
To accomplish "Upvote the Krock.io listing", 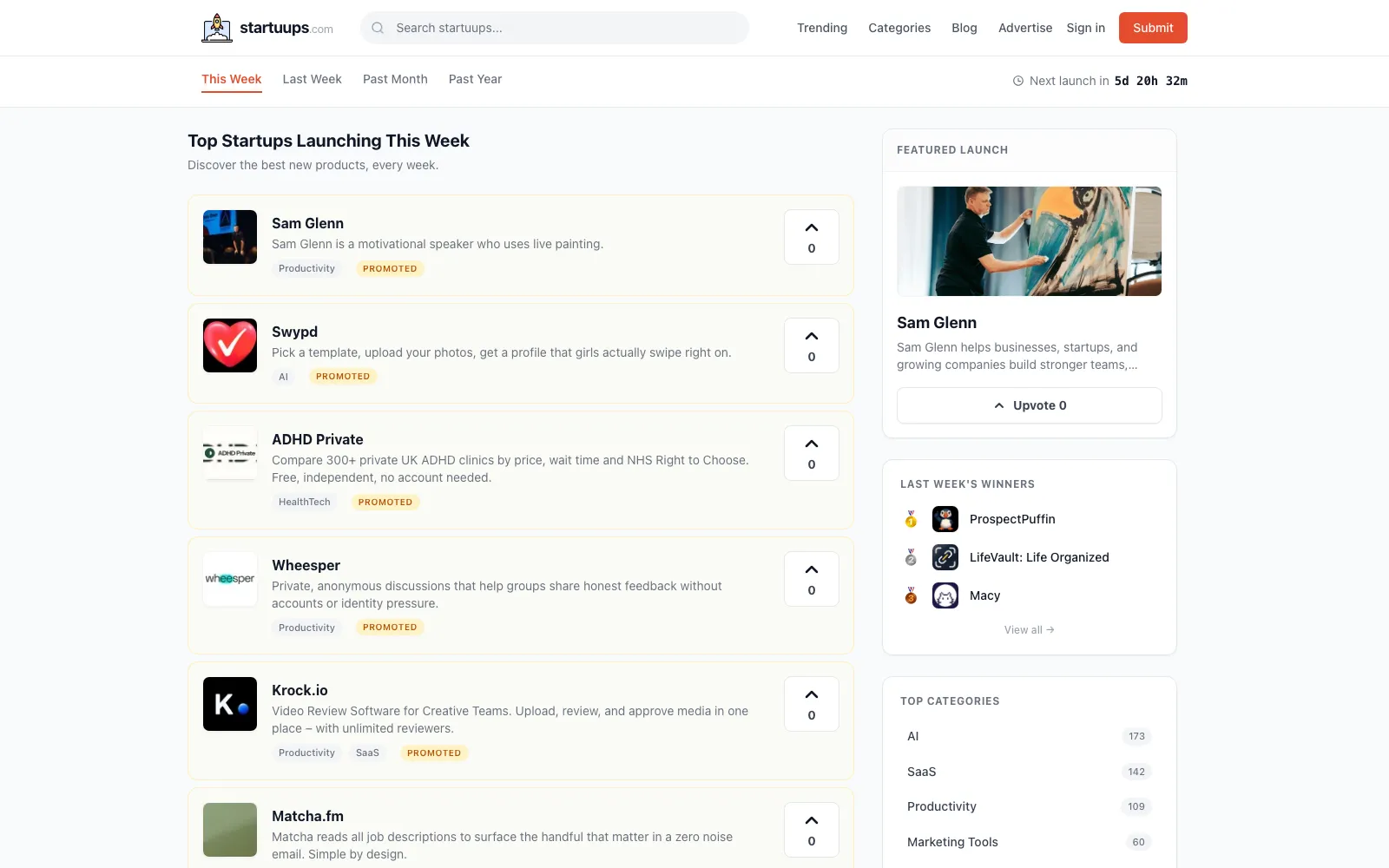I will pos(812,704).
